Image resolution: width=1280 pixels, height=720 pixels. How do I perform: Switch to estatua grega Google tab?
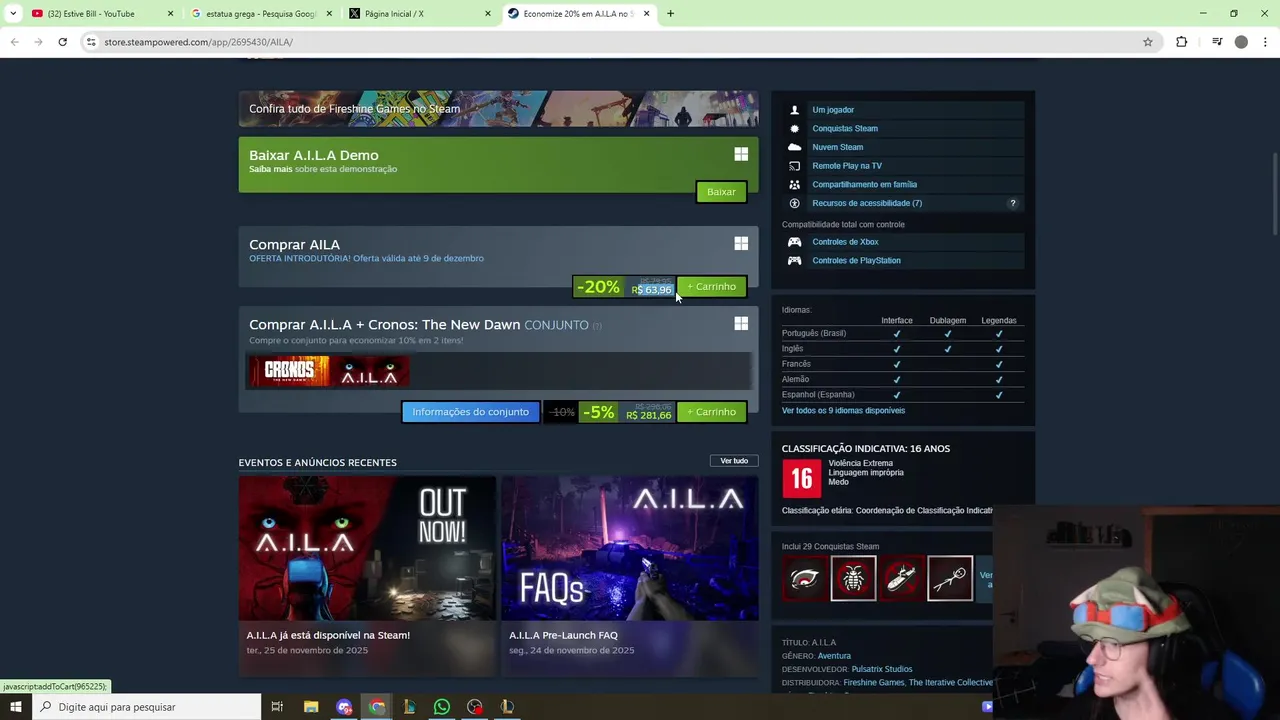click(261, 14)
